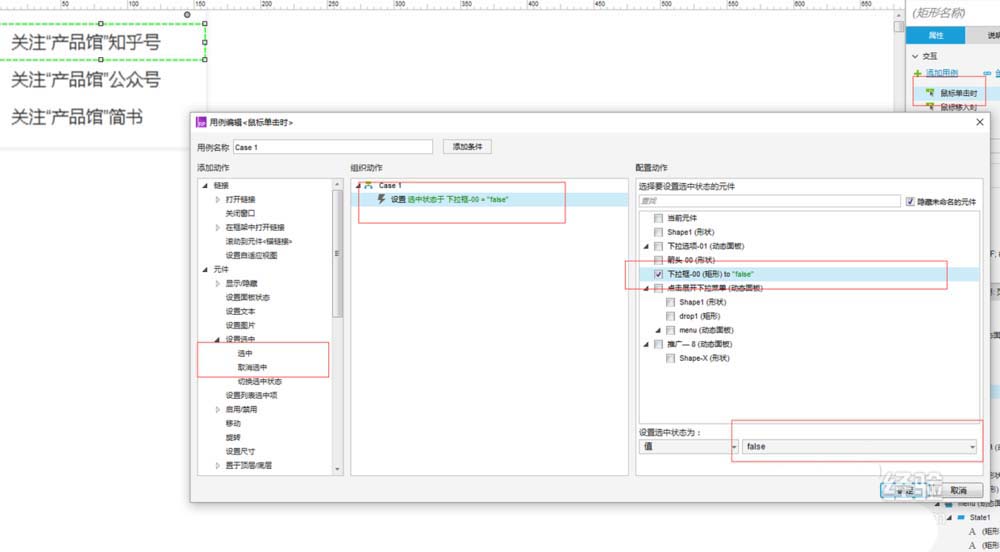Select the 取消选中 action

pyautogui.click(x=253, y=367)
